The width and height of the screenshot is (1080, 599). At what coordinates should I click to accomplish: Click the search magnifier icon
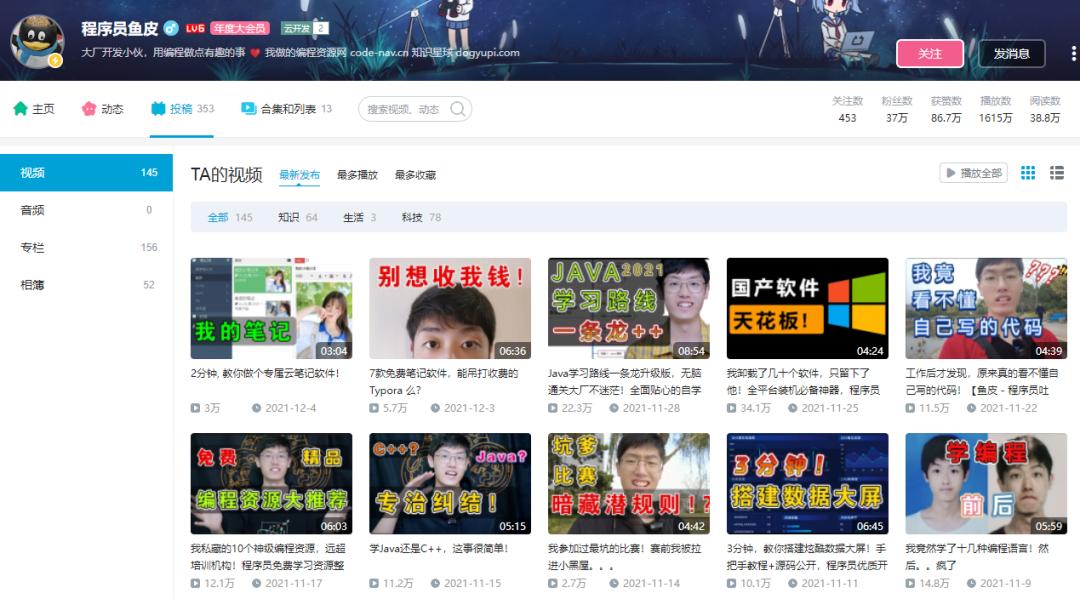pyautogui.click(x=457, y=109)
